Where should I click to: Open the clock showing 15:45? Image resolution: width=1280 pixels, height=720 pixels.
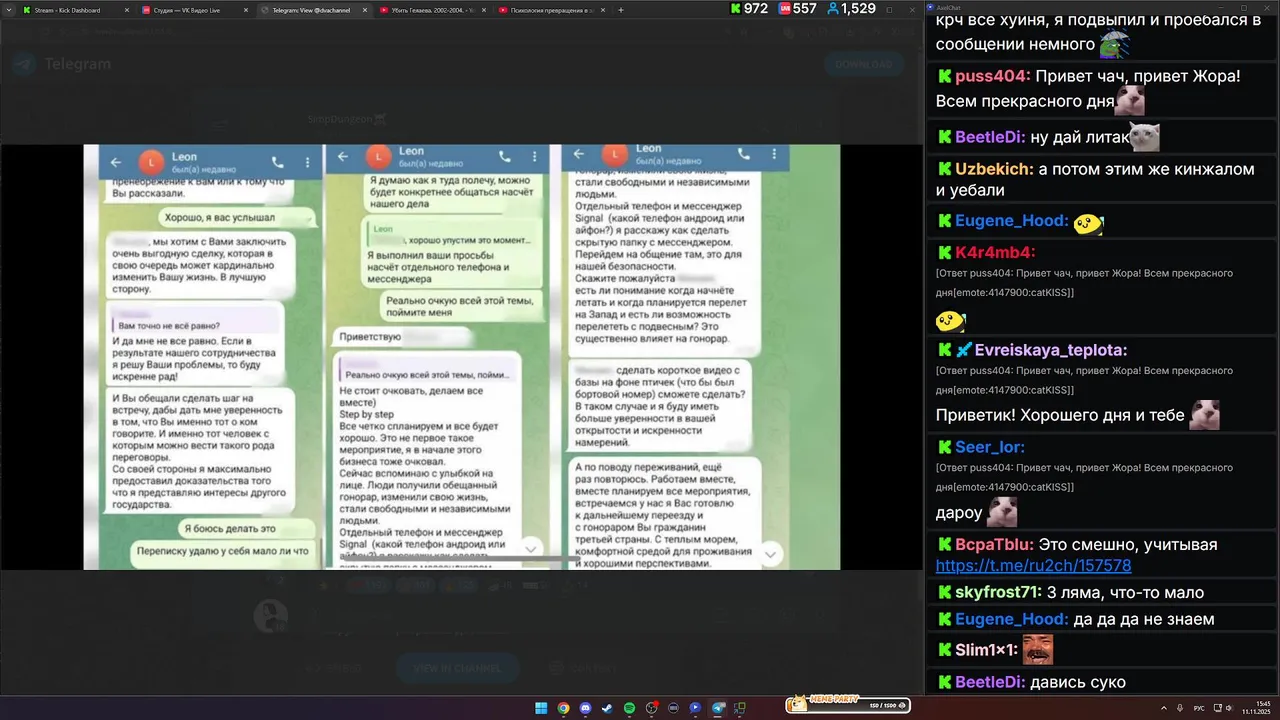pyautogui.click(x=1258, y=708)
